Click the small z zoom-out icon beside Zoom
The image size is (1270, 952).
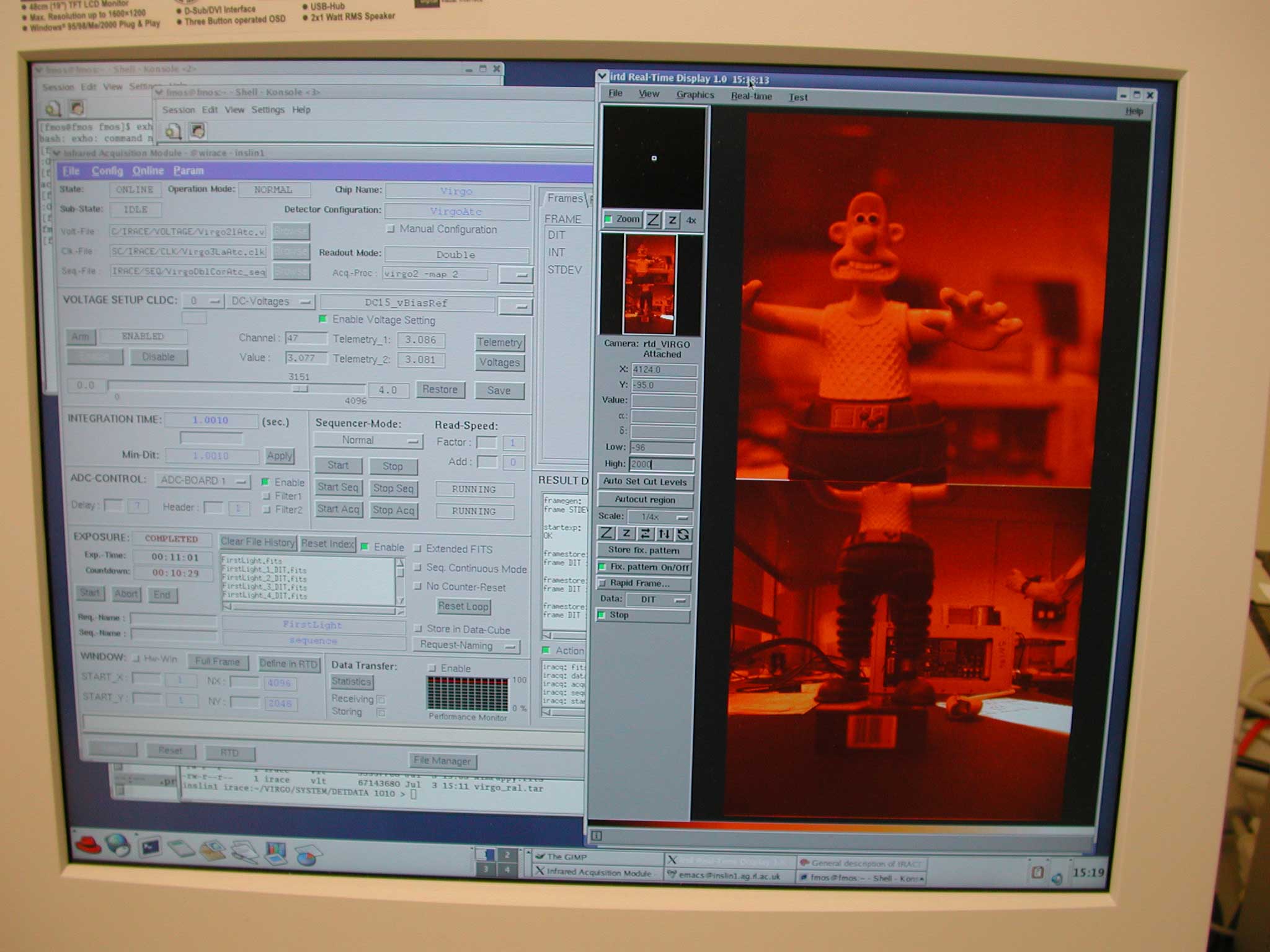tap(672, 220)
